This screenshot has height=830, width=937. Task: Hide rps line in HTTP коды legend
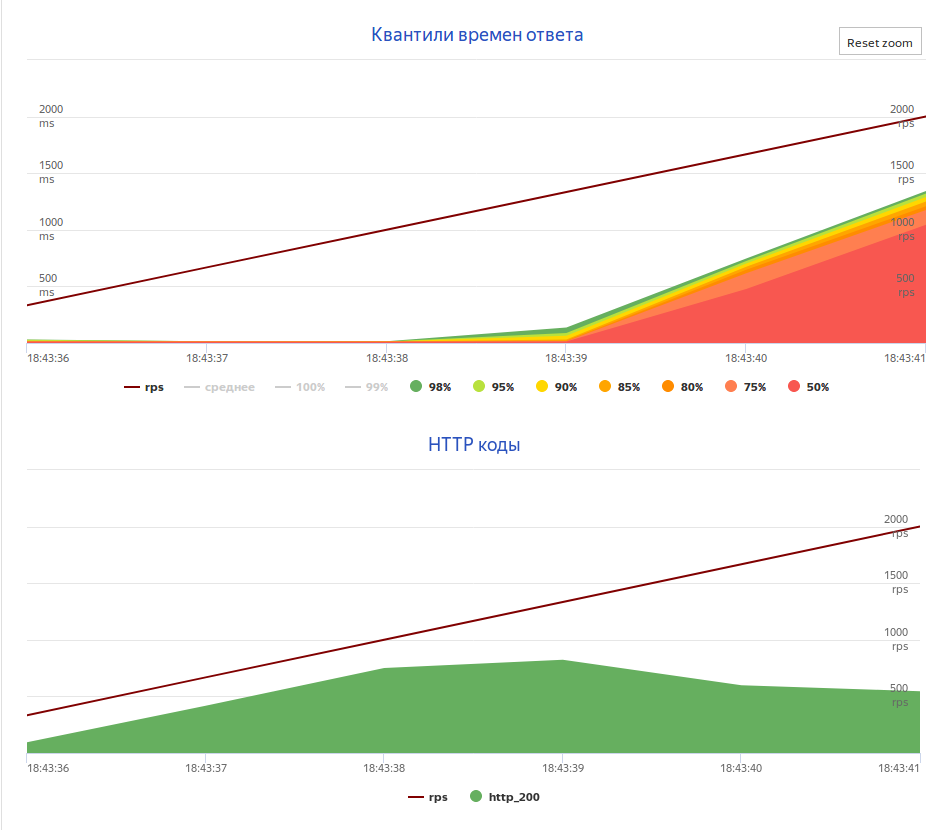(428, 797)
